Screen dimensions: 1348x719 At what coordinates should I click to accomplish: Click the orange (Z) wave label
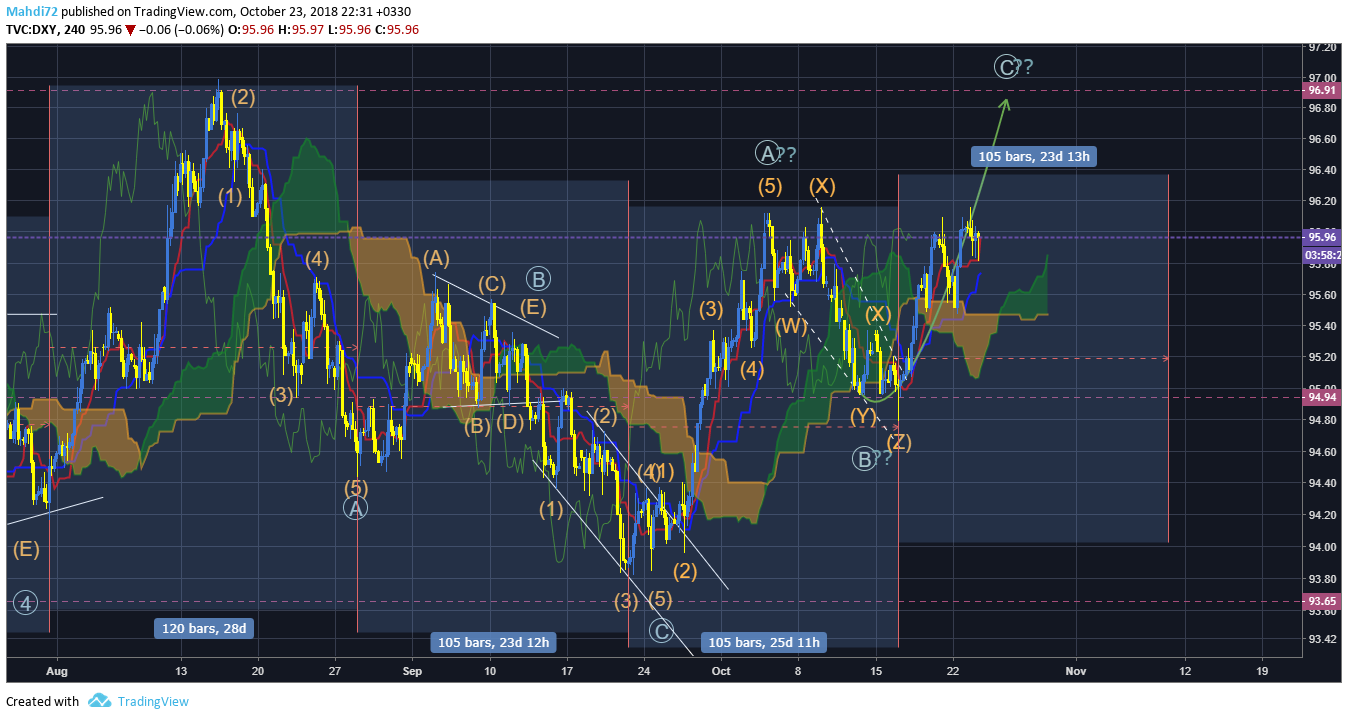[898, 442]
